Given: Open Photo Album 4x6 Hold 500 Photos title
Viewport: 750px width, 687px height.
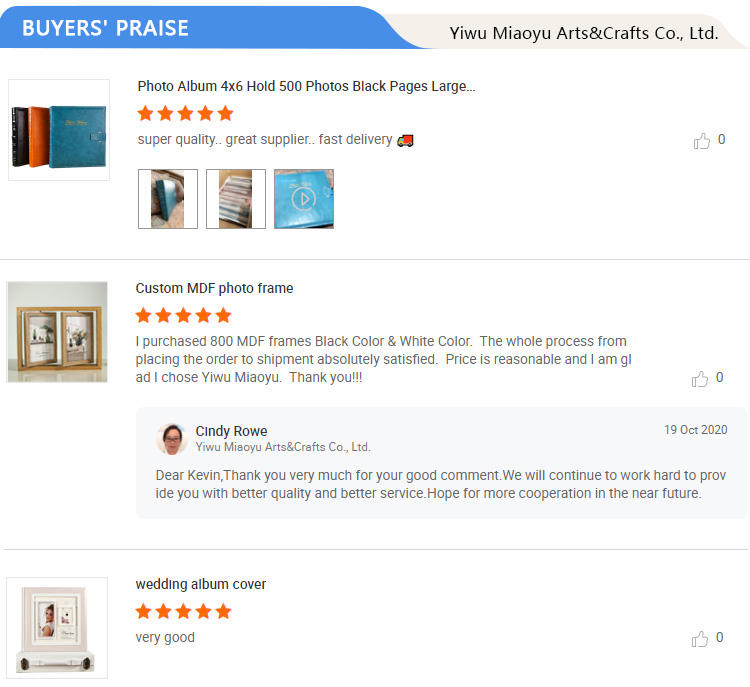Looking at the screenshot, I should coord(306,86).
